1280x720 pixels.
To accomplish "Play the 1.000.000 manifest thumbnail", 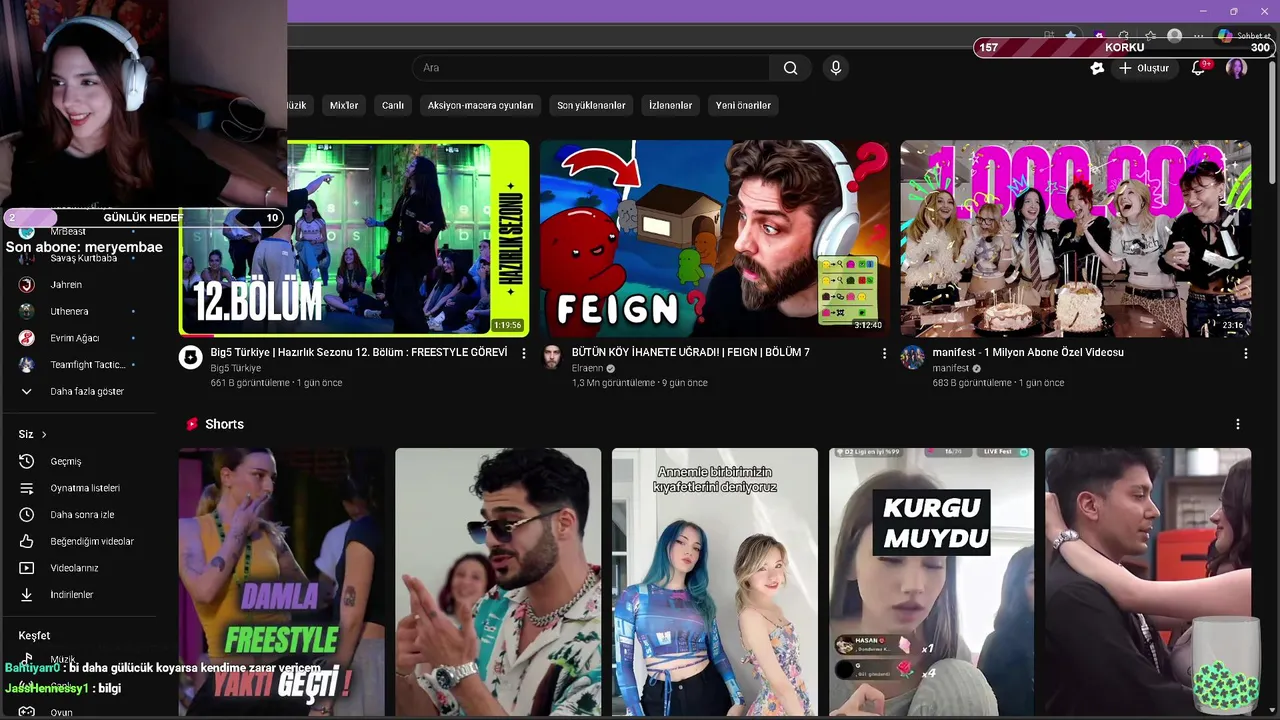I will (x=1075, y=238).
